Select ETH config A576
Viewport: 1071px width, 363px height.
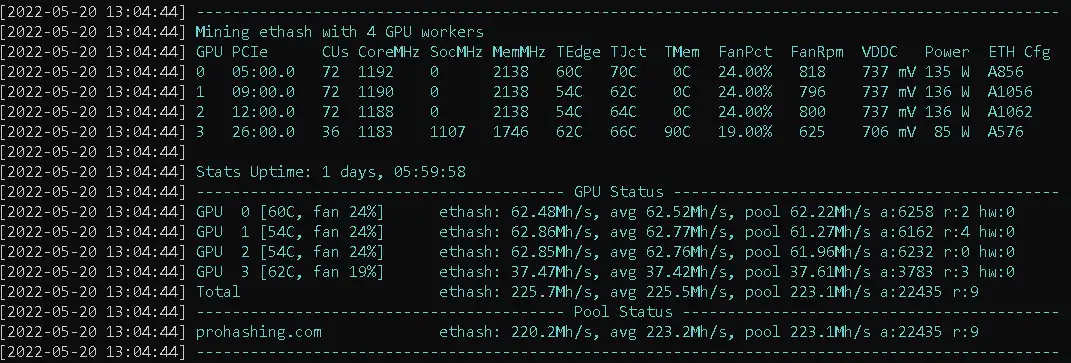[x=1005, y=131]
